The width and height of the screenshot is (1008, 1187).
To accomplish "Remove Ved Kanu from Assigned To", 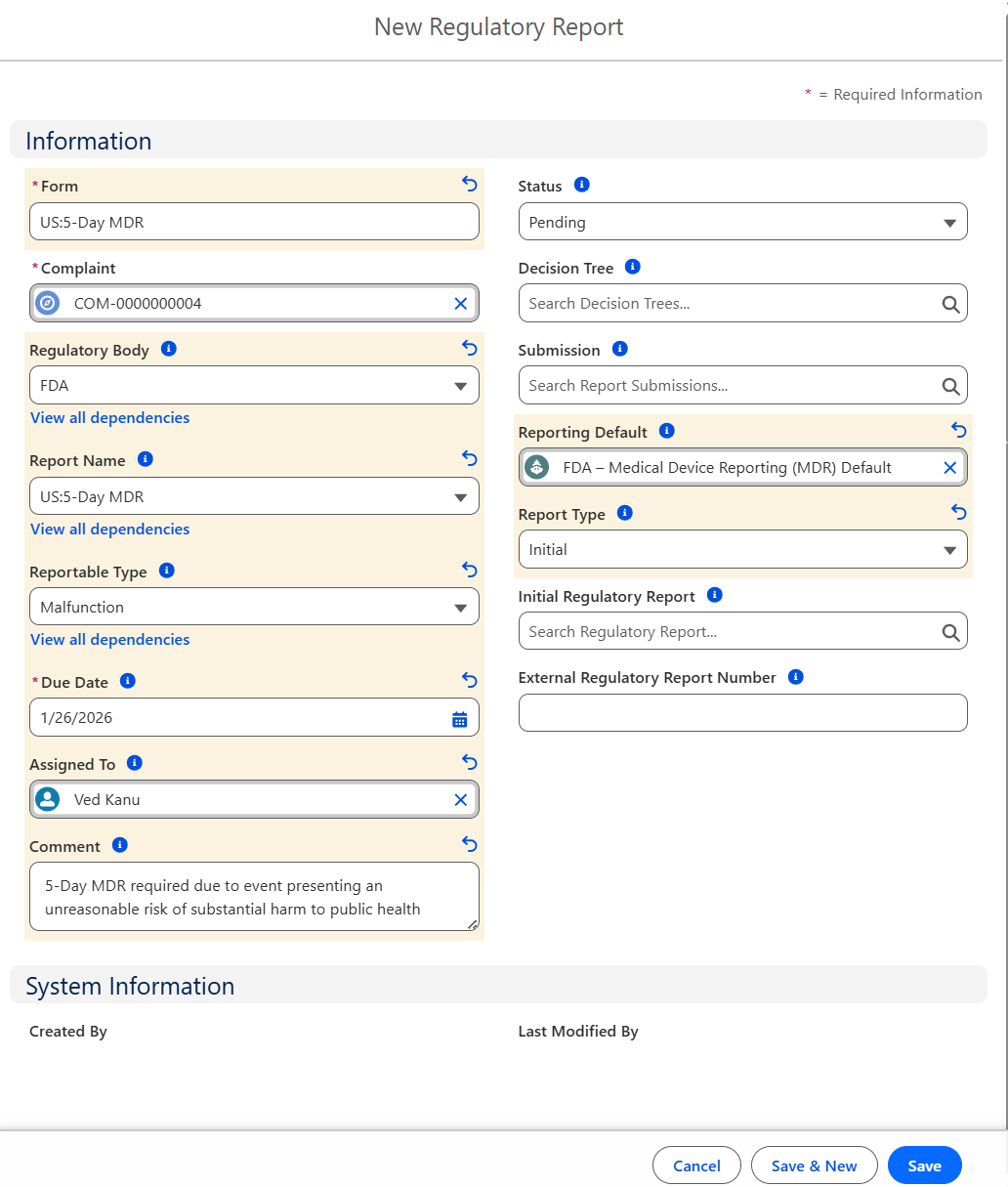I will tap(461, 800).
